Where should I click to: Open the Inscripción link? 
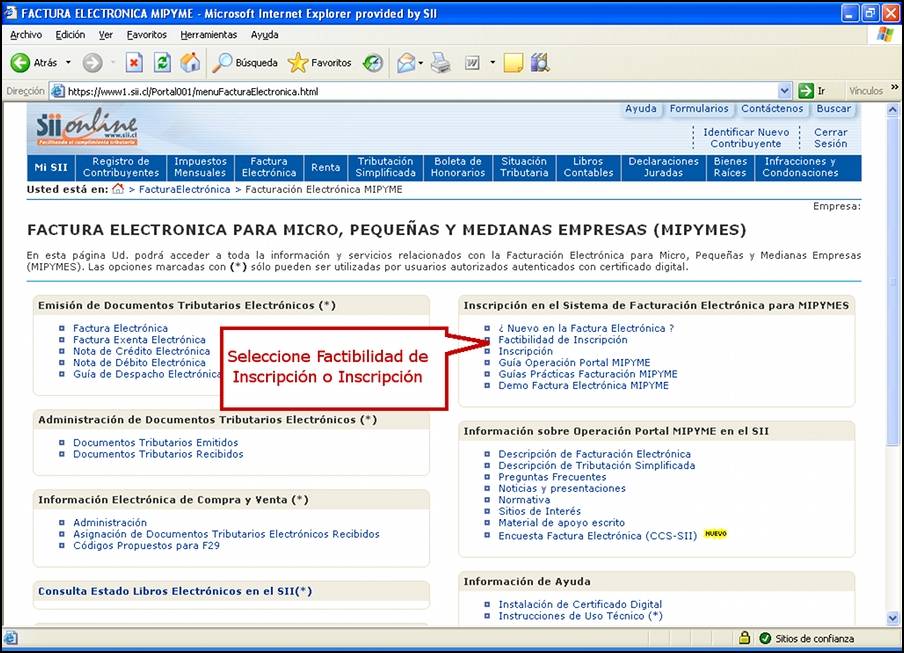(525, 352)
